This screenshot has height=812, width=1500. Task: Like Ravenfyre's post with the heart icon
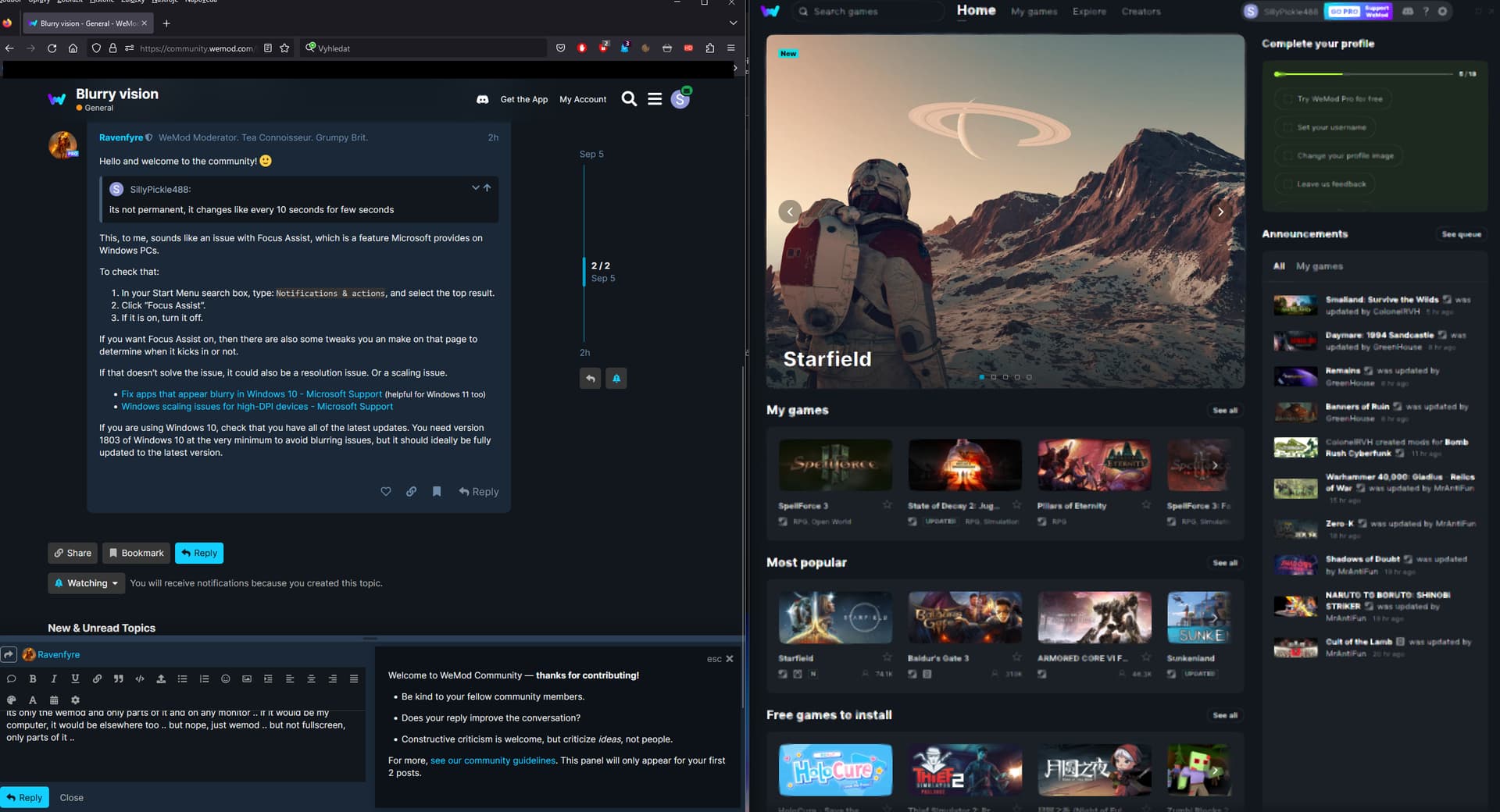click(385, 491)
